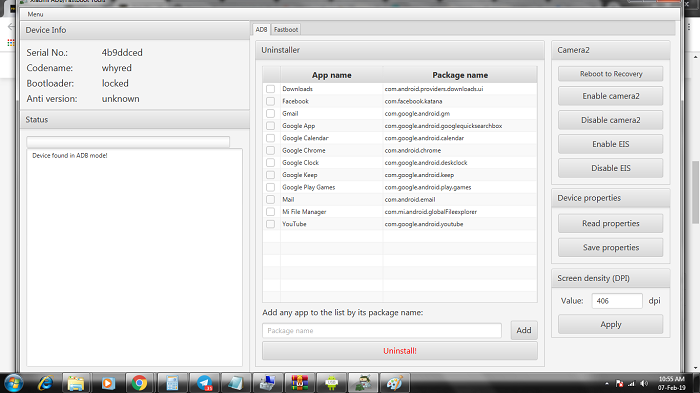Click the Package name column header
Image resolution: width=700 pixels, height=393 pixels.
(x=460, y=75)
